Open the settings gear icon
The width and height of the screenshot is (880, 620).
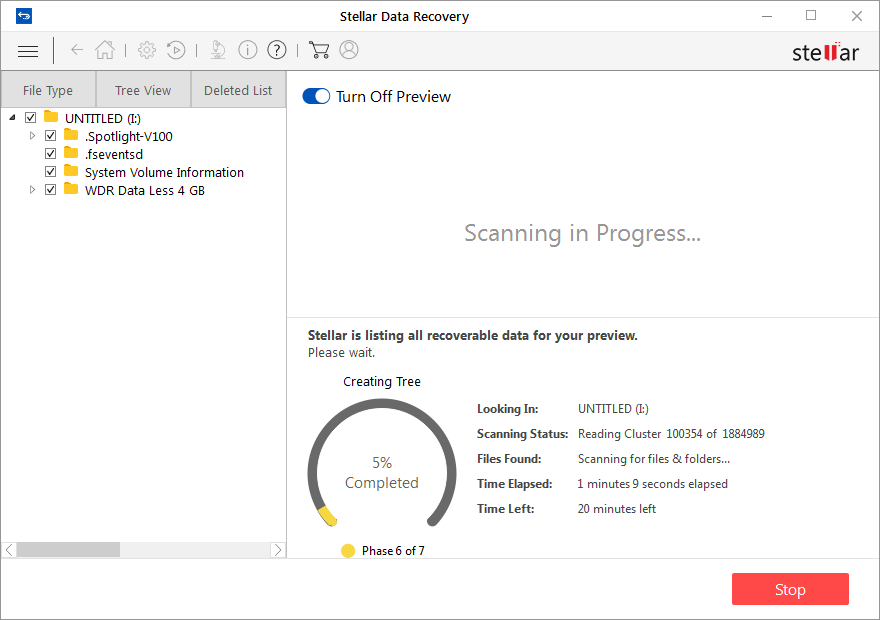tap(147, 50)
